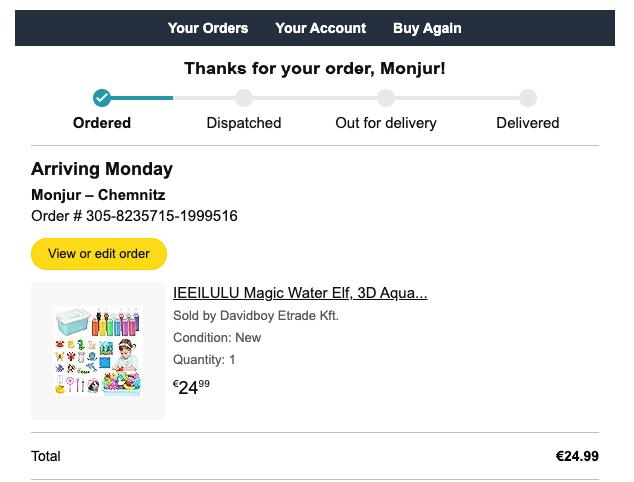Select Buy Again in the header bar
The width and height of the screenshot is (634, 482).
tap(427, 28)
